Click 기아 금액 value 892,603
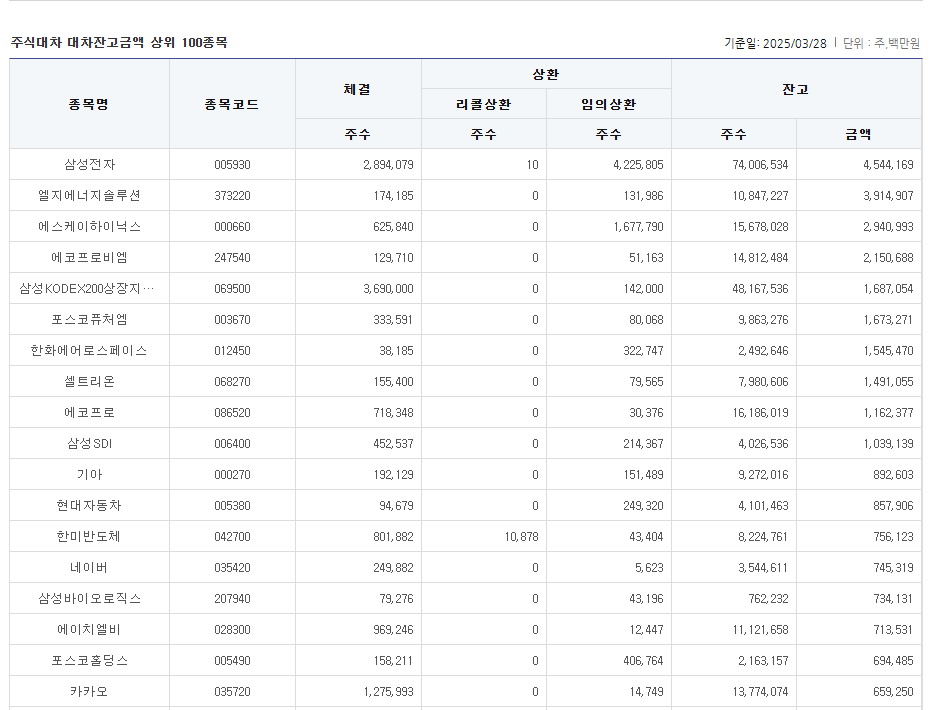935x710 pixels. point(893,475)
